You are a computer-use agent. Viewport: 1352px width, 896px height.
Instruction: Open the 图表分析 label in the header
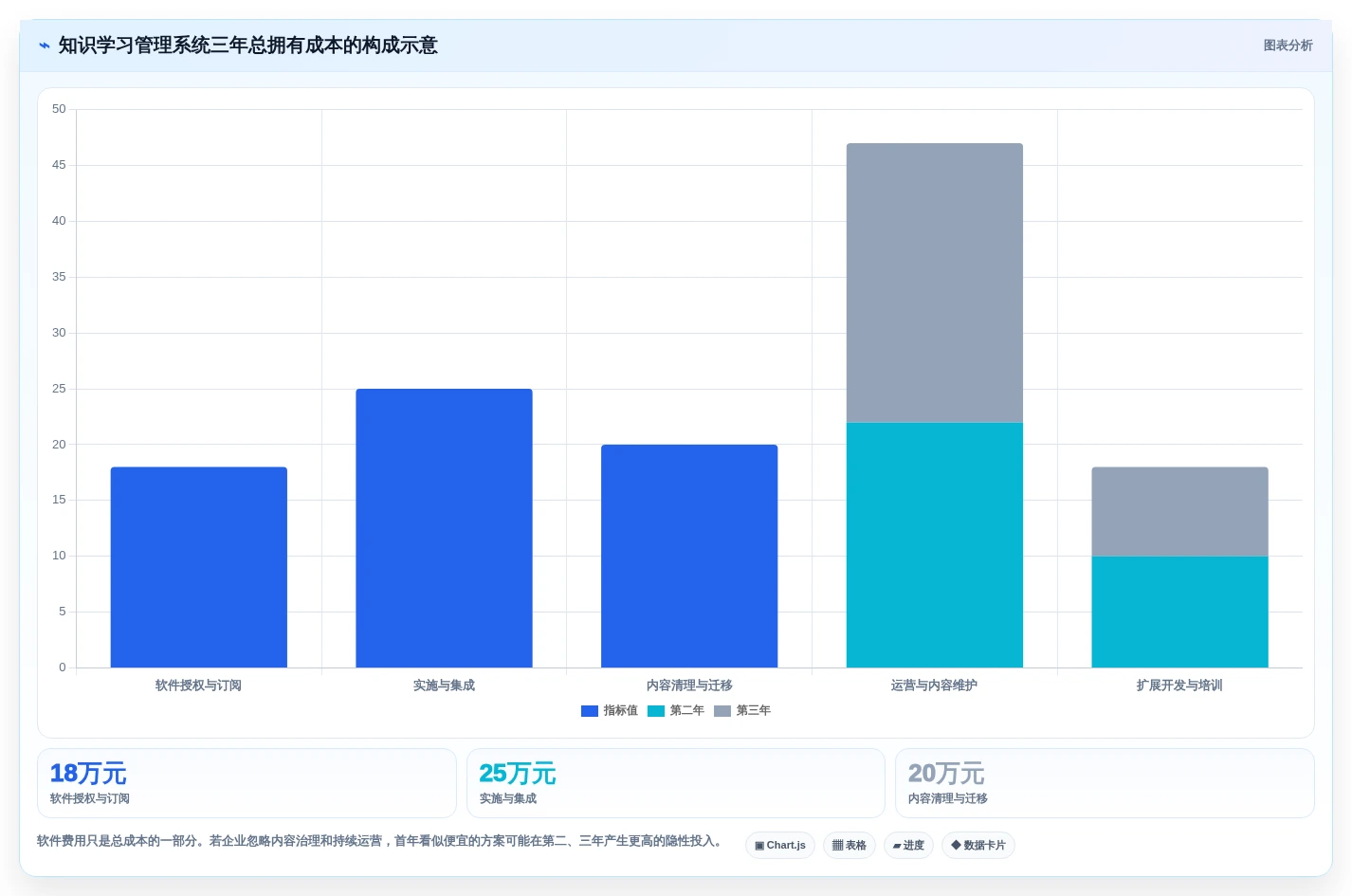point(1288,46)
